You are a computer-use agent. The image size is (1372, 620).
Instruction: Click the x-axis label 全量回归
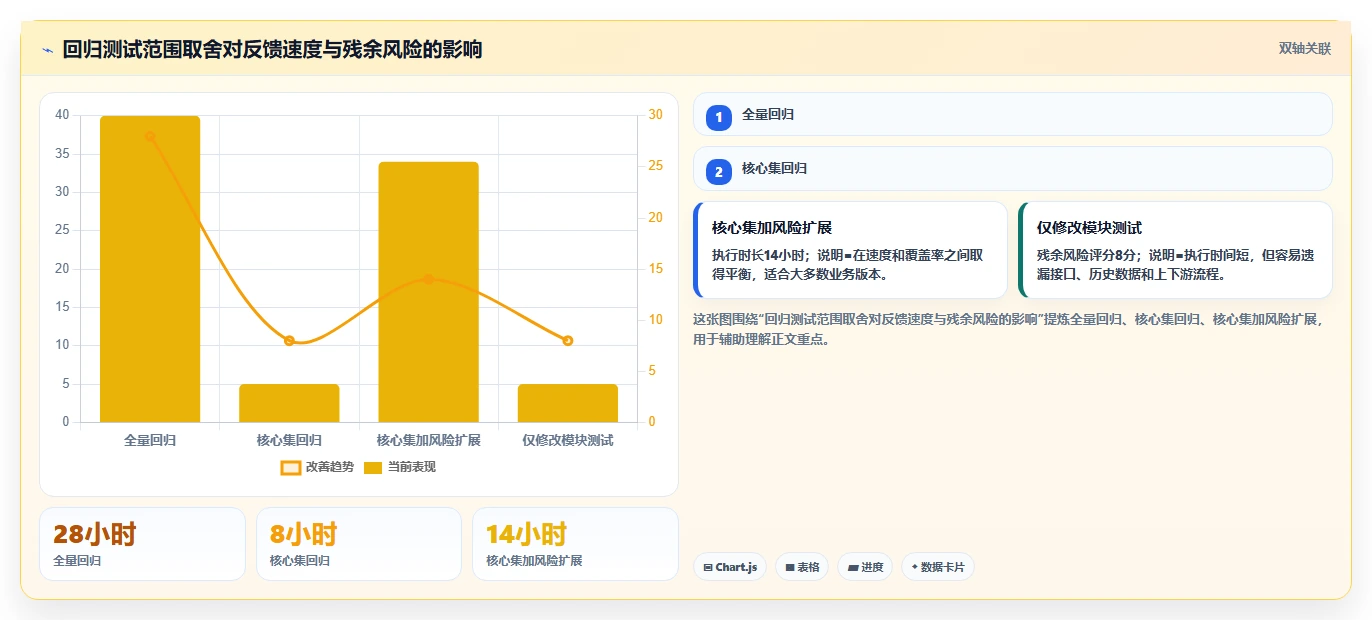[150, 440]
